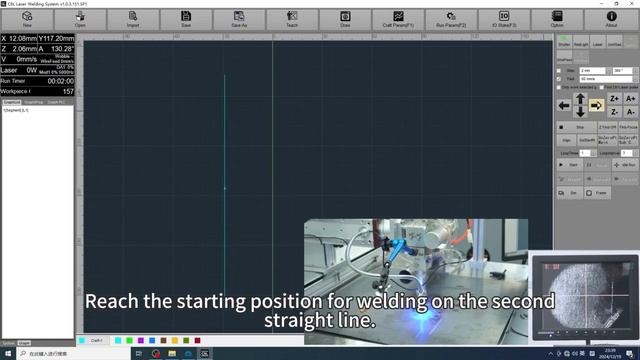
Task: Pick the yellow layer color swatch
Action: coord(175,340)
